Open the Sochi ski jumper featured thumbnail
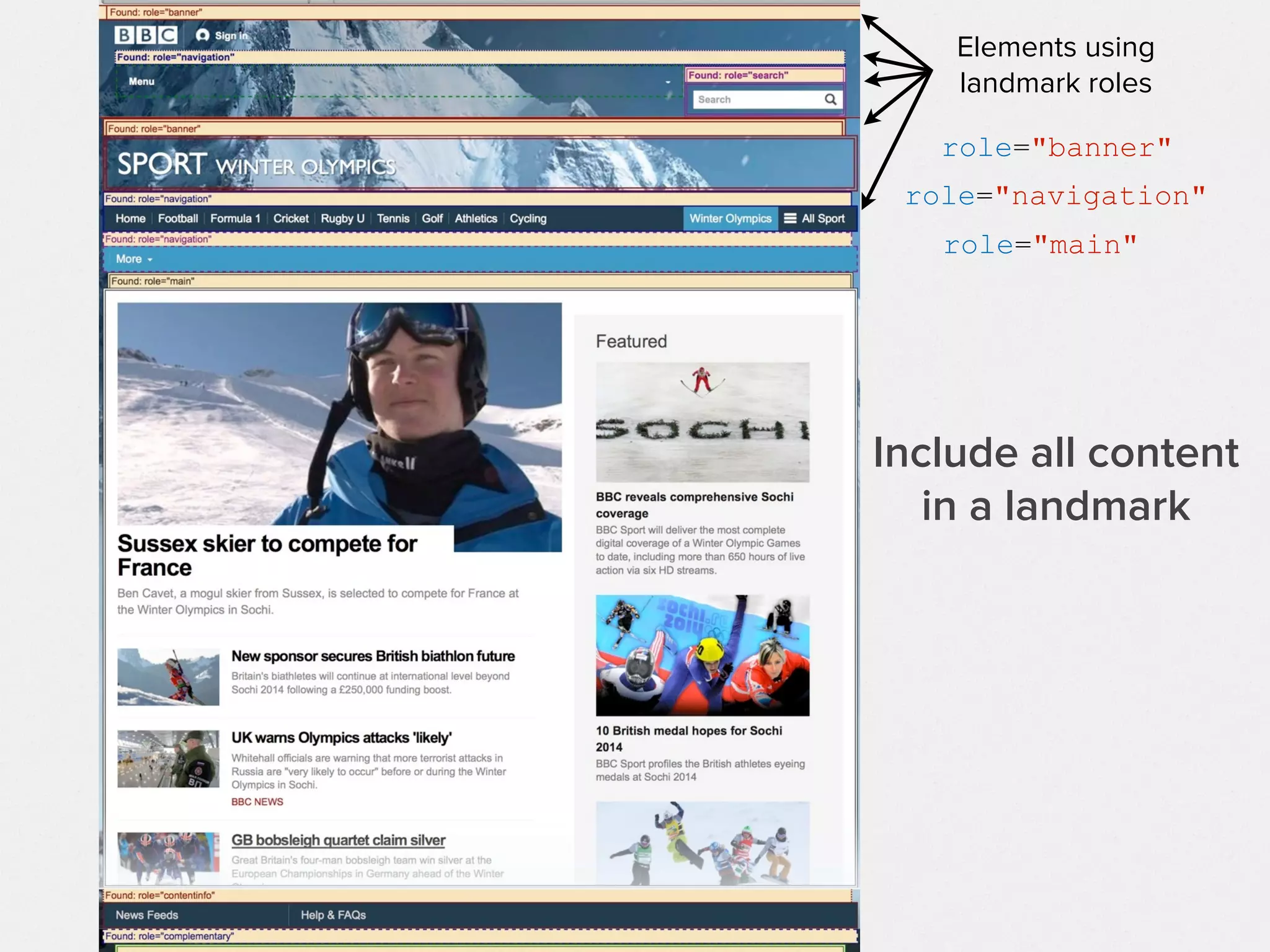The image size is (1270, 952). (x=702, y=421)
